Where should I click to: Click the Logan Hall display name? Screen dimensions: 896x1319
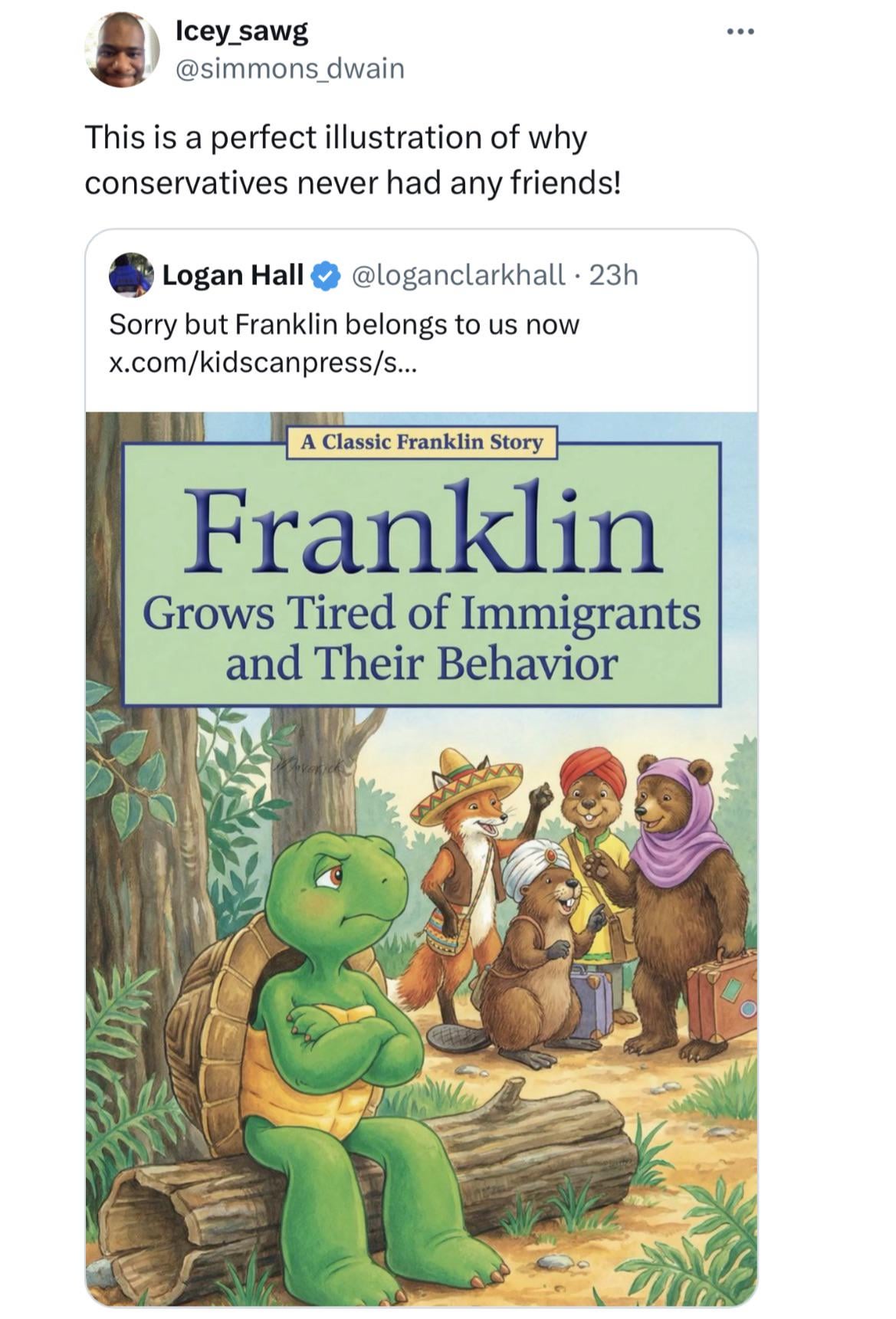coord(232,274)
